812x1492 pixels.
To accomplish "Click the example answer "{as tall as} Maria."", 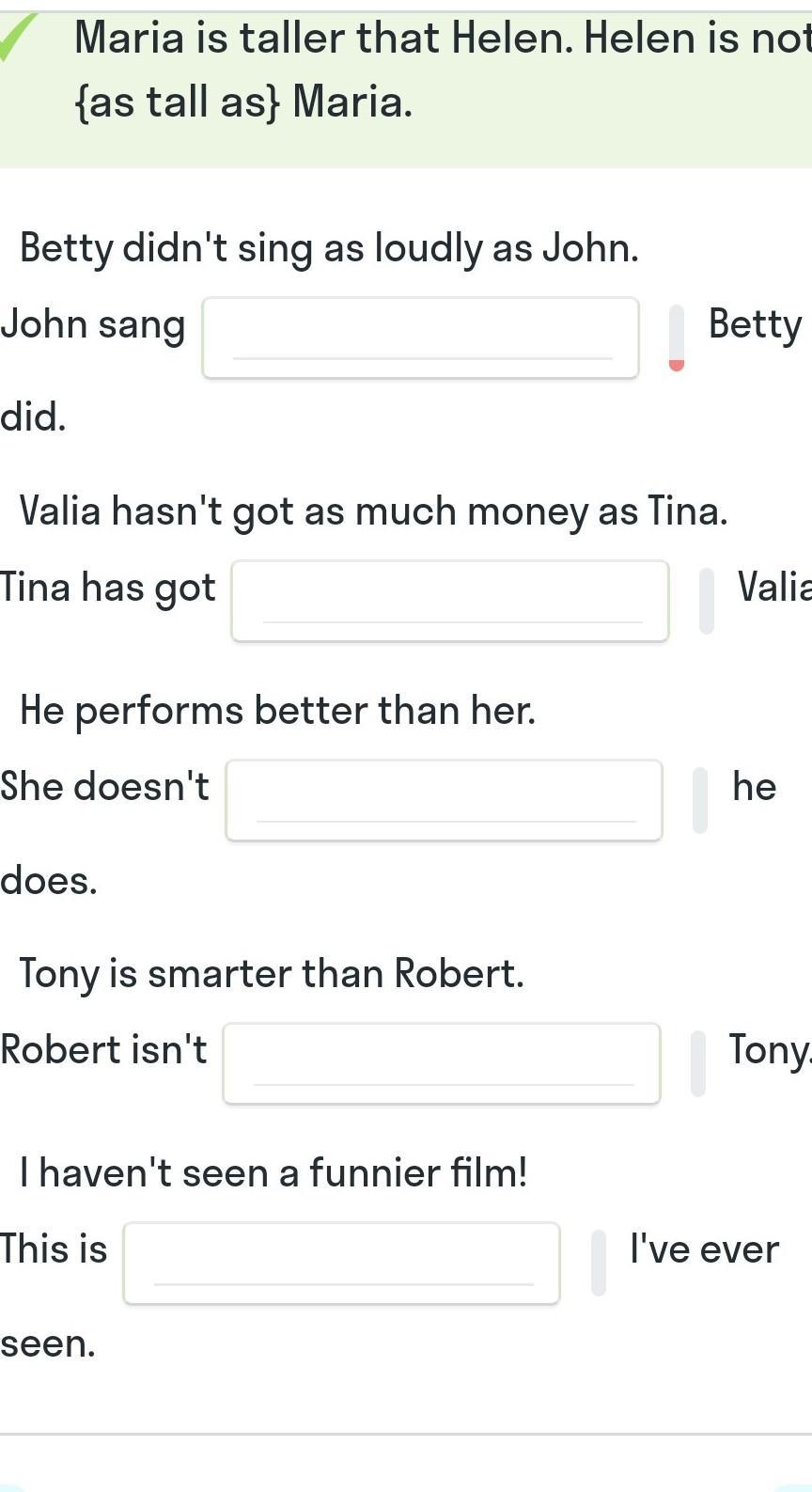I will coord(243,102).
